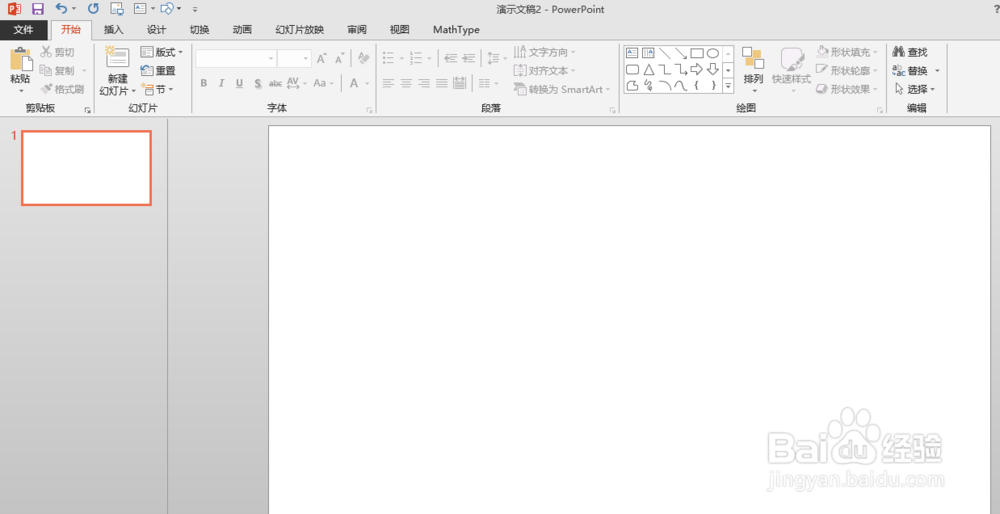Toggle Underline formatting
The height and width of the screenshot is (514, 1000).
click(239, 83)
